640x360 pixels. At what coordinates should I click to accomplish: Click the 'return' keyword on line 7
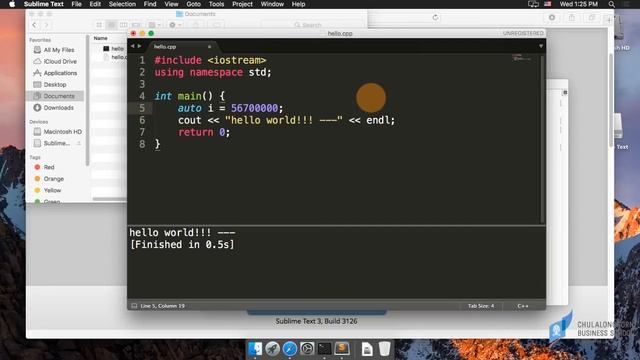pyautogui.click(x=196, y=132)
